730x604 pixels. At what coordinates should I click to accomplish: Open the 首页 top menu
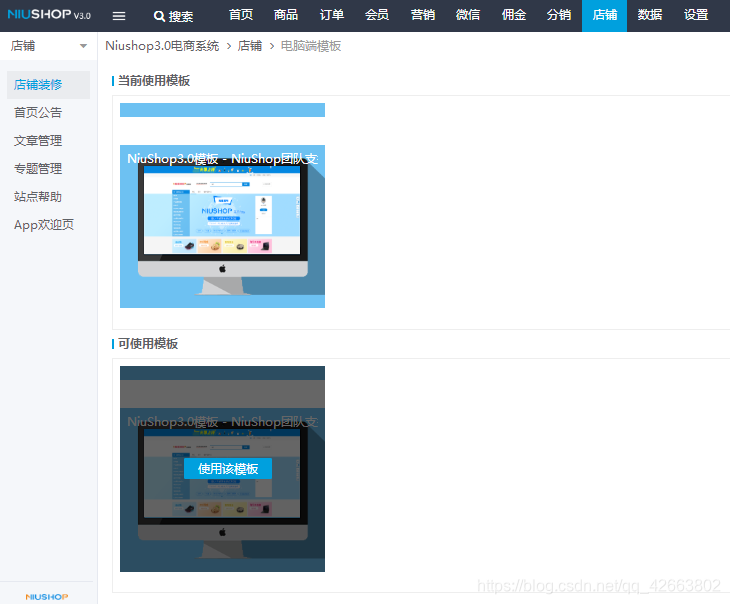(241, 15)
